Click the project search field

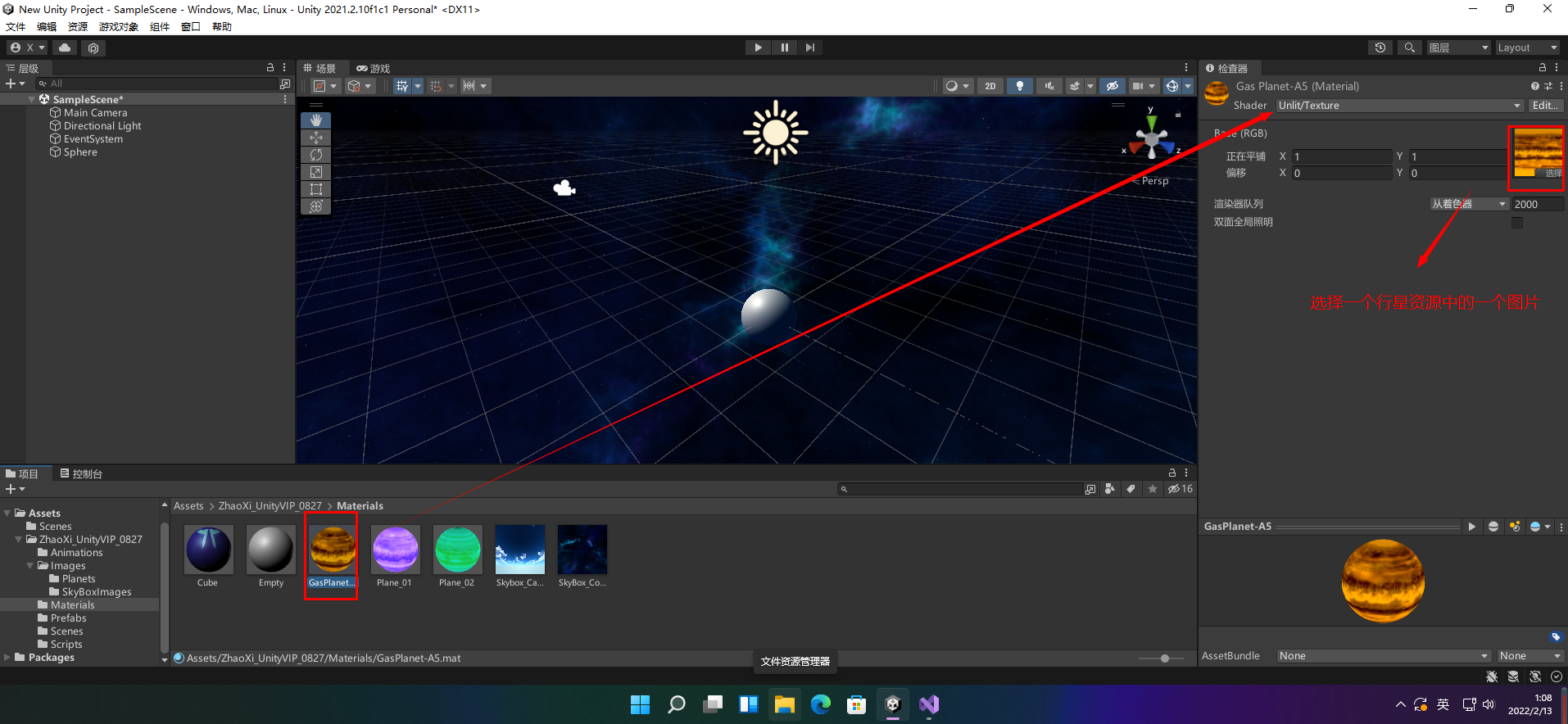pyautogui.click(x=959, y=489)
